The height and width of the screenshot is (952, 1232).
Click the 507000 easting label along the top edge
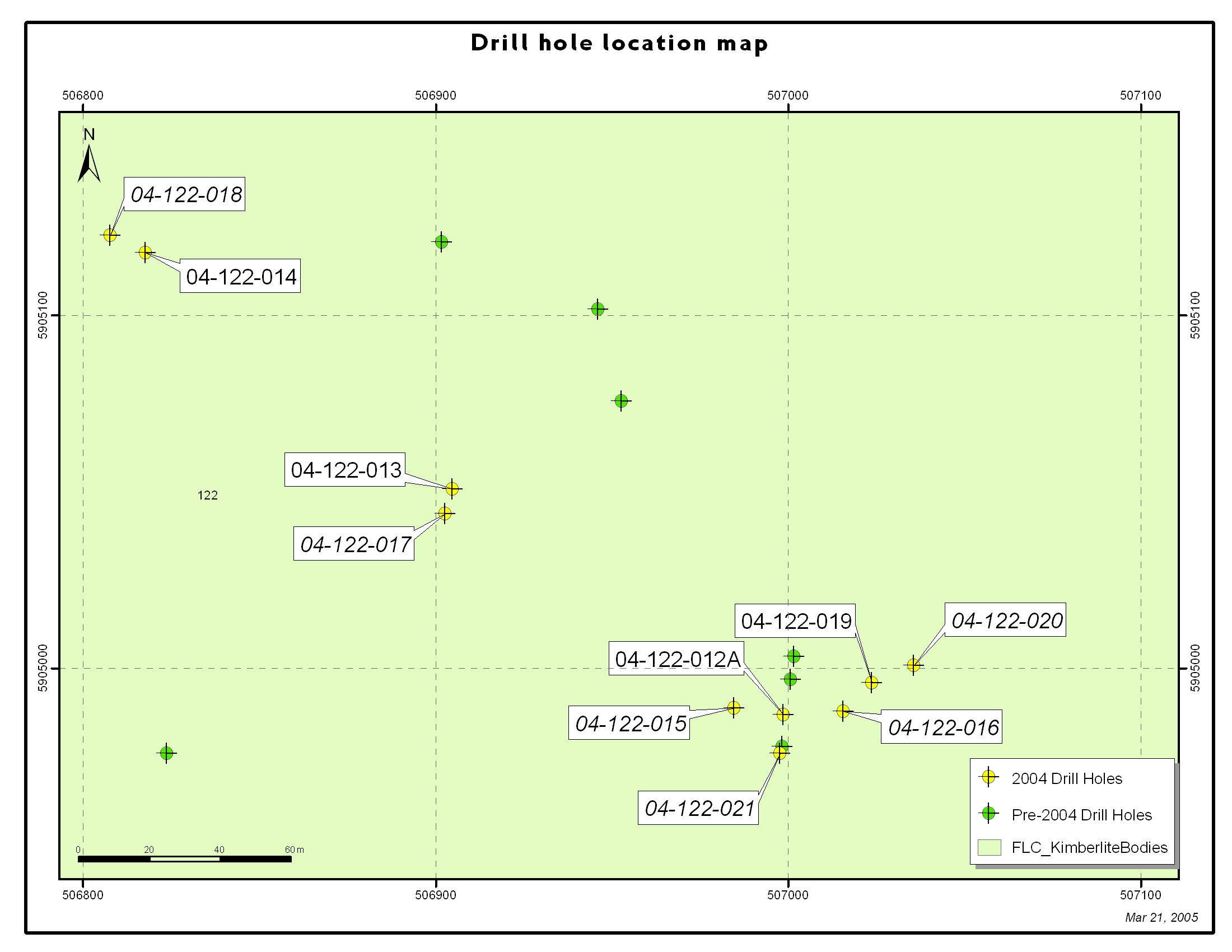pyautogui.click(x=788, y=95)
